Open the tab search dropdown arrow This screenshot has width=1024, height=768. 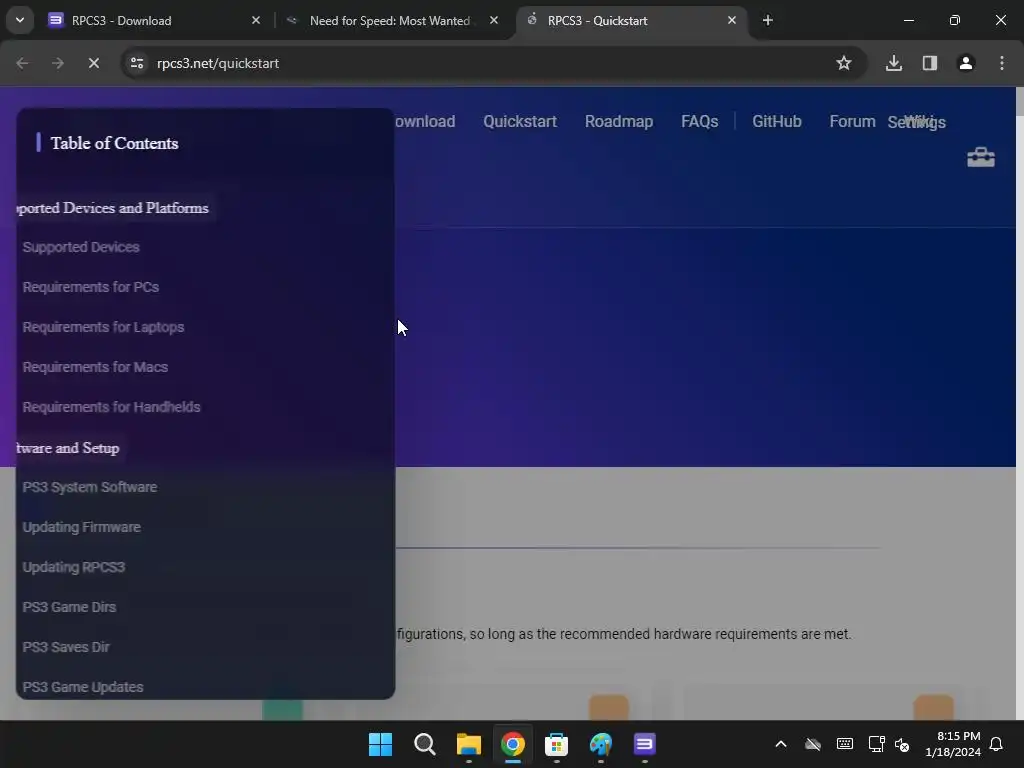(20, 20)
